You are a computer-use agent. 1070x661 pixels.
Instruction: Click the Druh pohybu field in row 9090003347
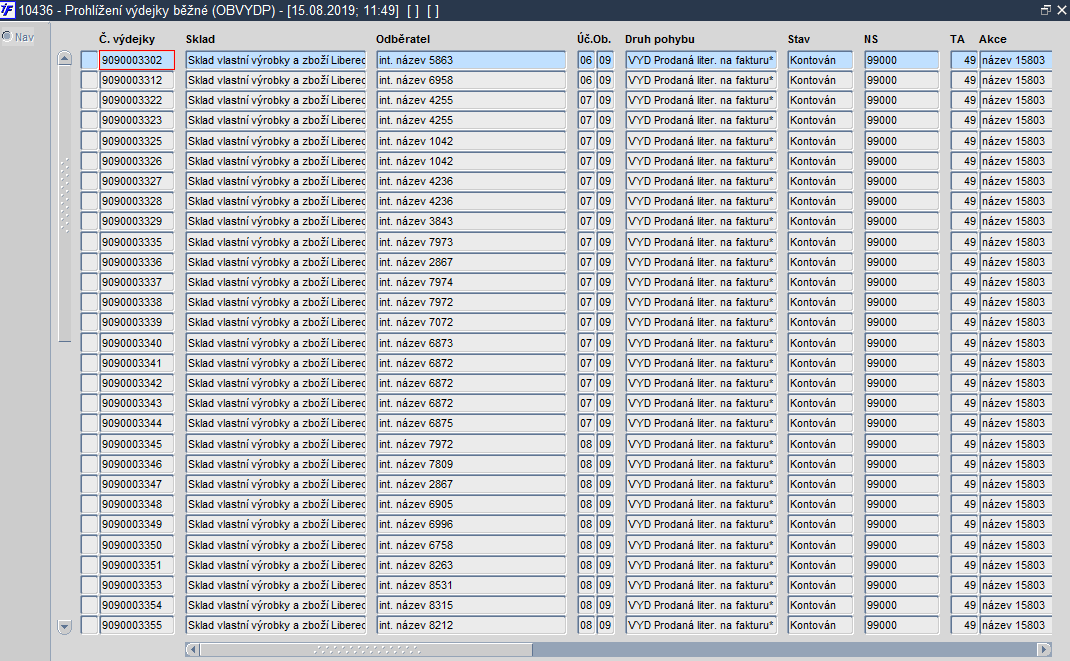(x=701, y=484)
